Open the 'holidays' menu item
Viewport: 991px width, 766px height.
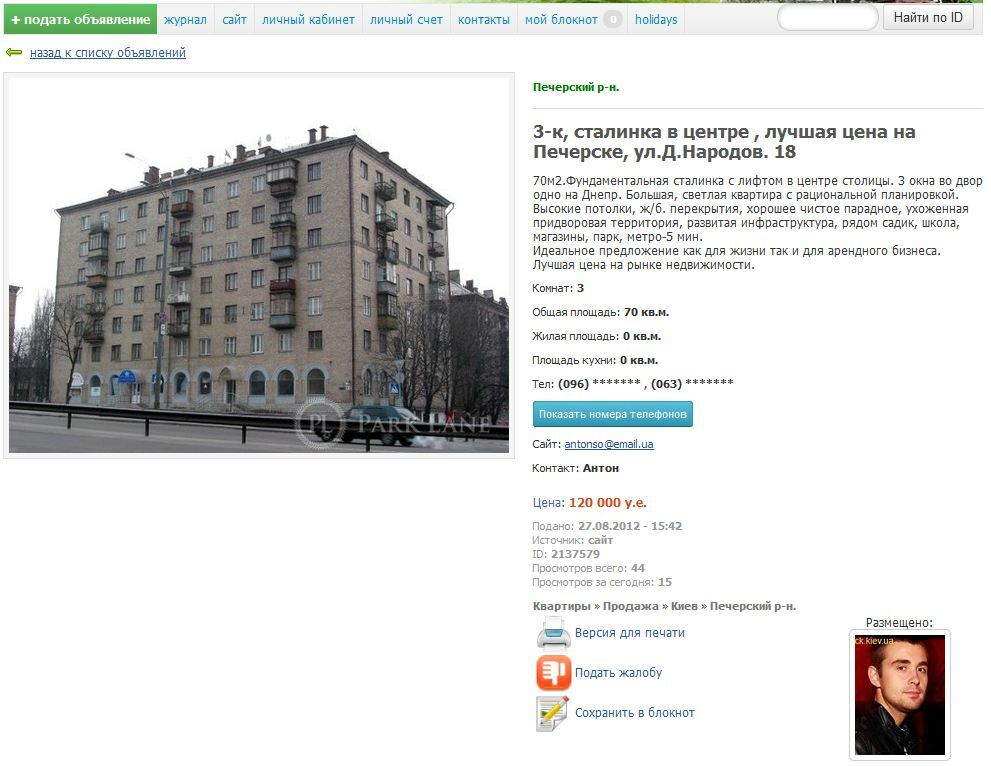(656, 20)
